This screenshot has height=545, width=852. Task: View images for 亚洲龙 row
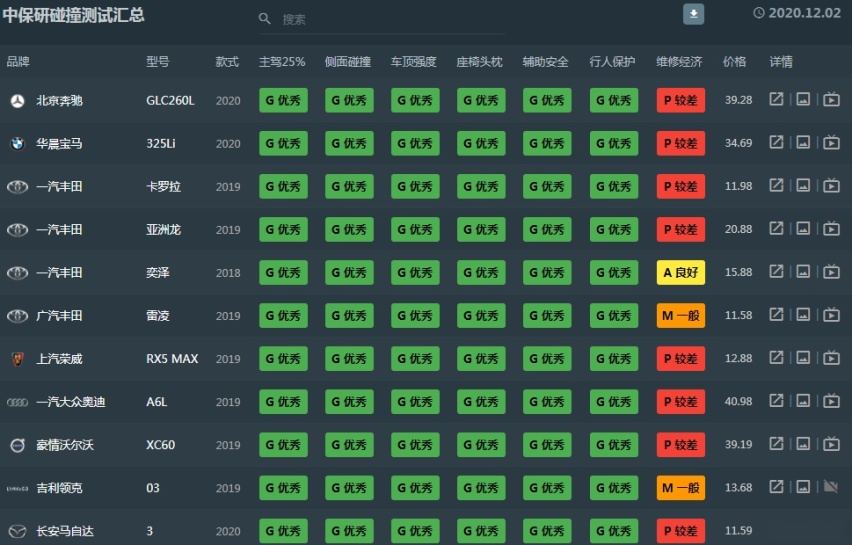803,228
